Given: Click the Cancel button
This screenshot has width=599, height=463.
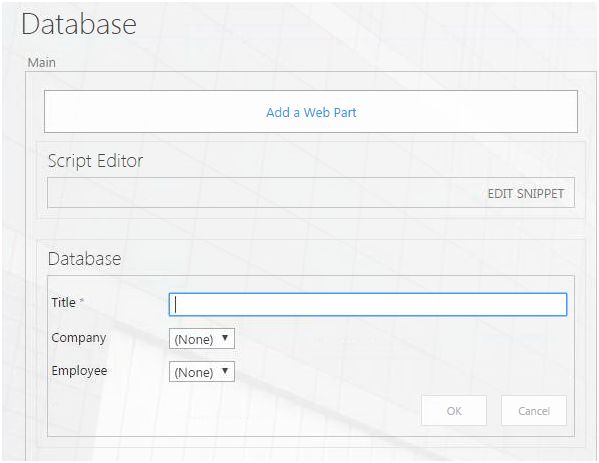Looking at the screenshot, I should 534,411.
